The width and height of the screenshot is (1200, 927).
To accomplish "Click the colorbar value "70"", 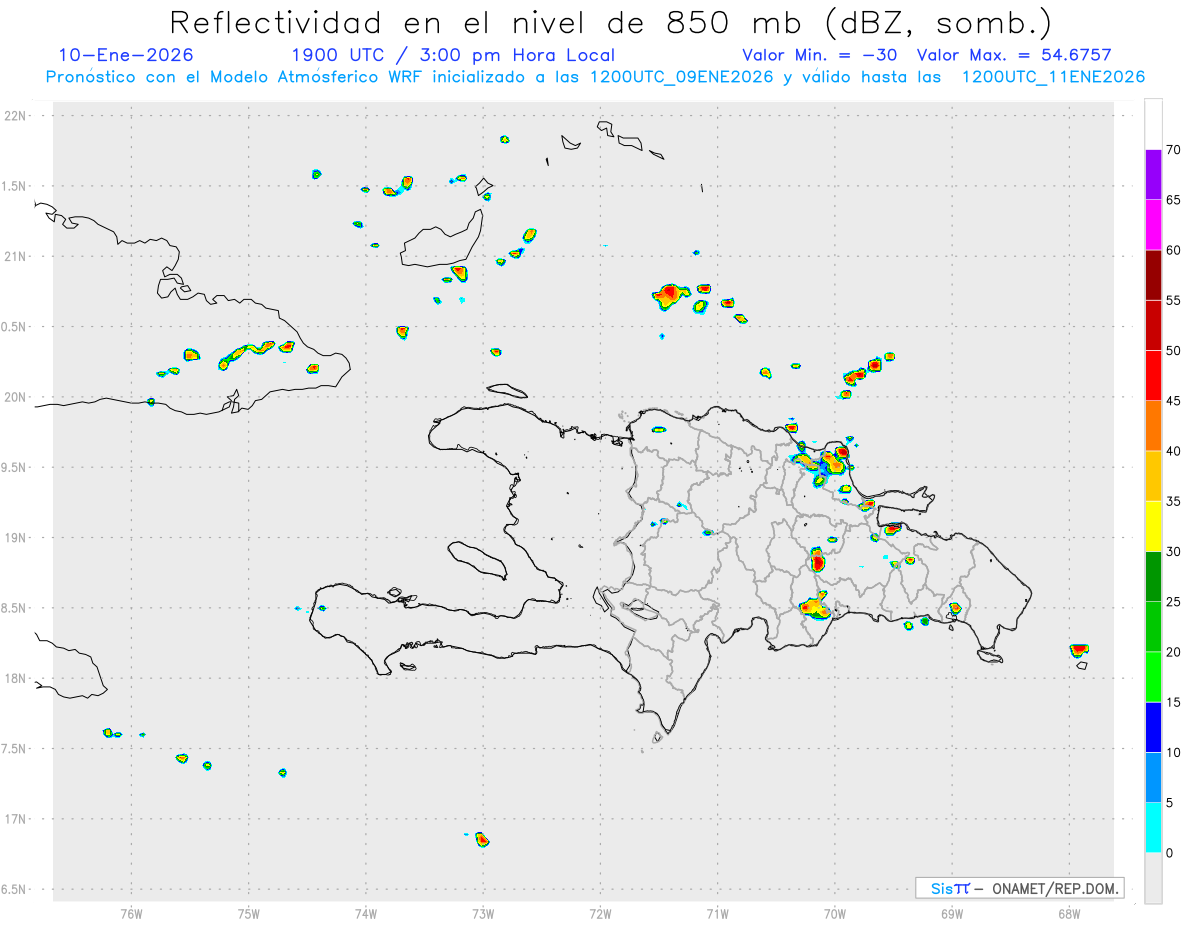I will coord(1173,150).
